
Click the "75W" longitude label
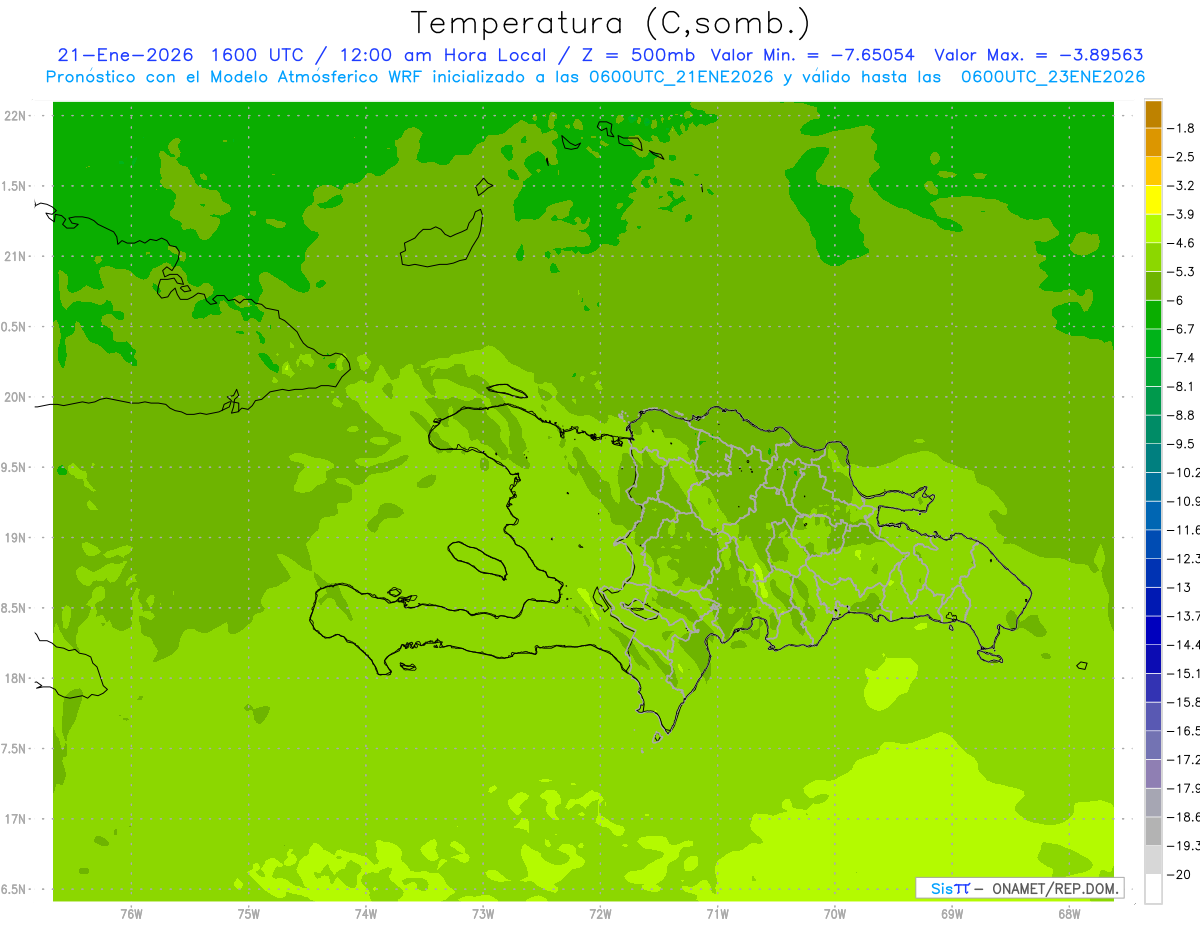pyautogui.click(x=248, y=913)
